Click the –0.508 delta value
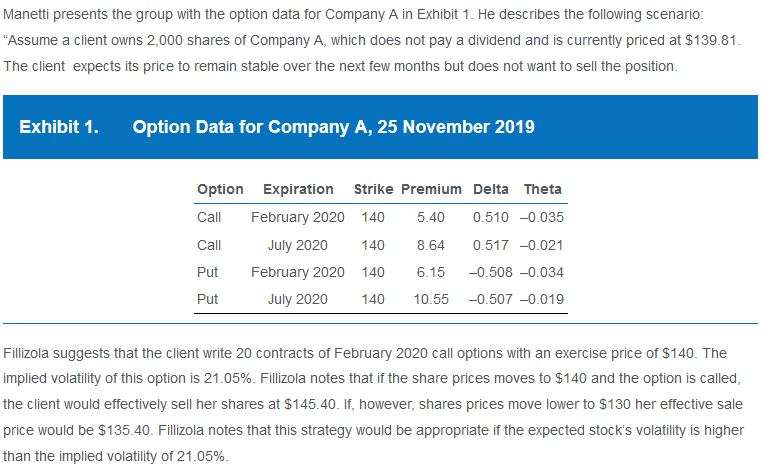This screenshot has width=764, height=469. tap(487, 272)
